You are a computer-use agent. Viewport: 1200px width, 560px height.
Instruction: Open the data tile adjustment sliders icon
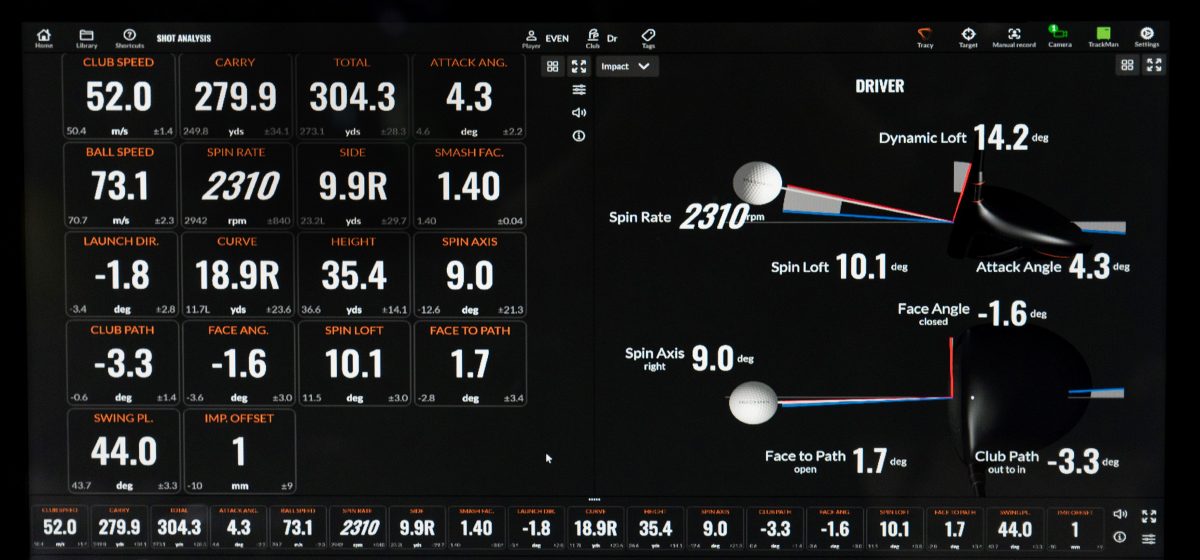(579, 89)
